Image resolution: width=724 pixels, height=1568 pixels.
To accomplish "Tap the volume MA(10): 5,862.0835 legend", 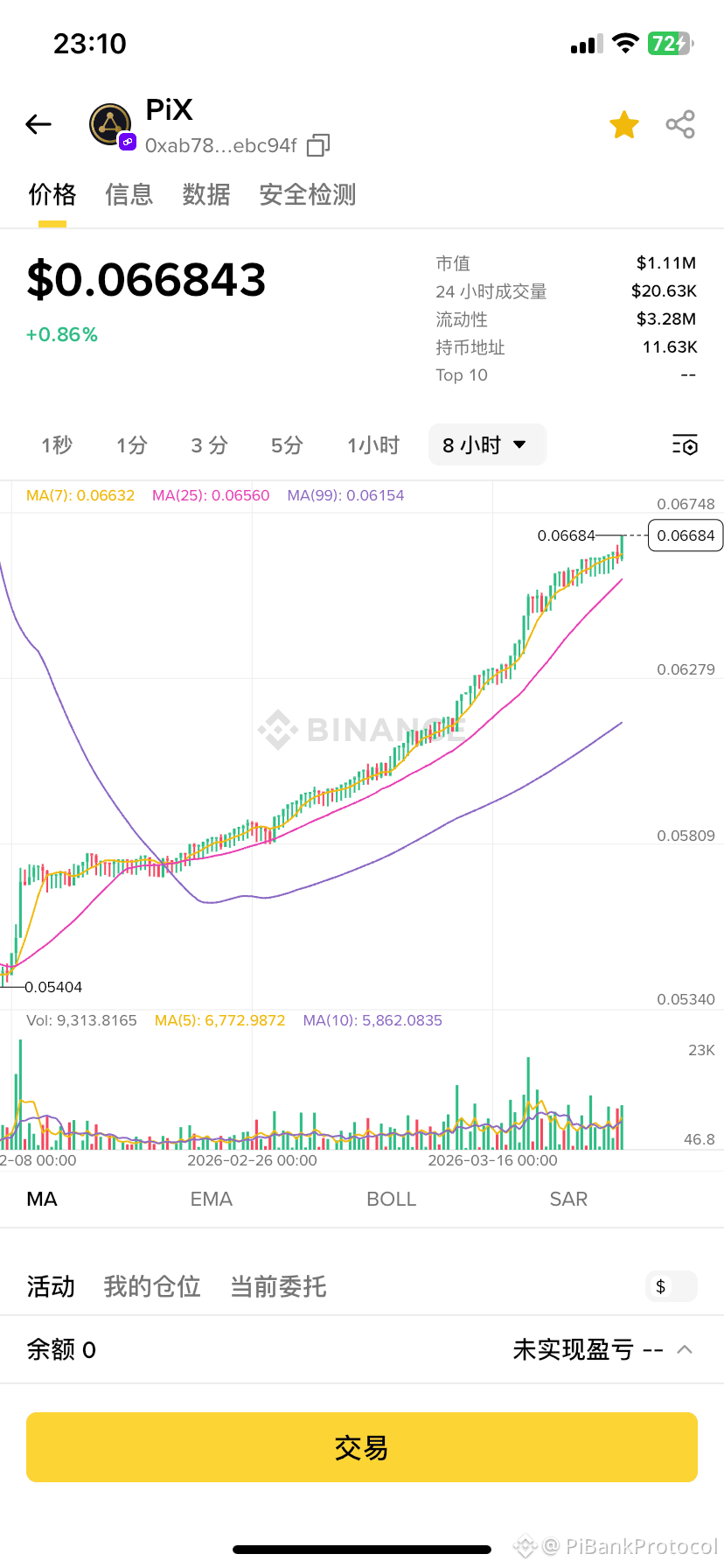I will click(x=372, y=1020).
